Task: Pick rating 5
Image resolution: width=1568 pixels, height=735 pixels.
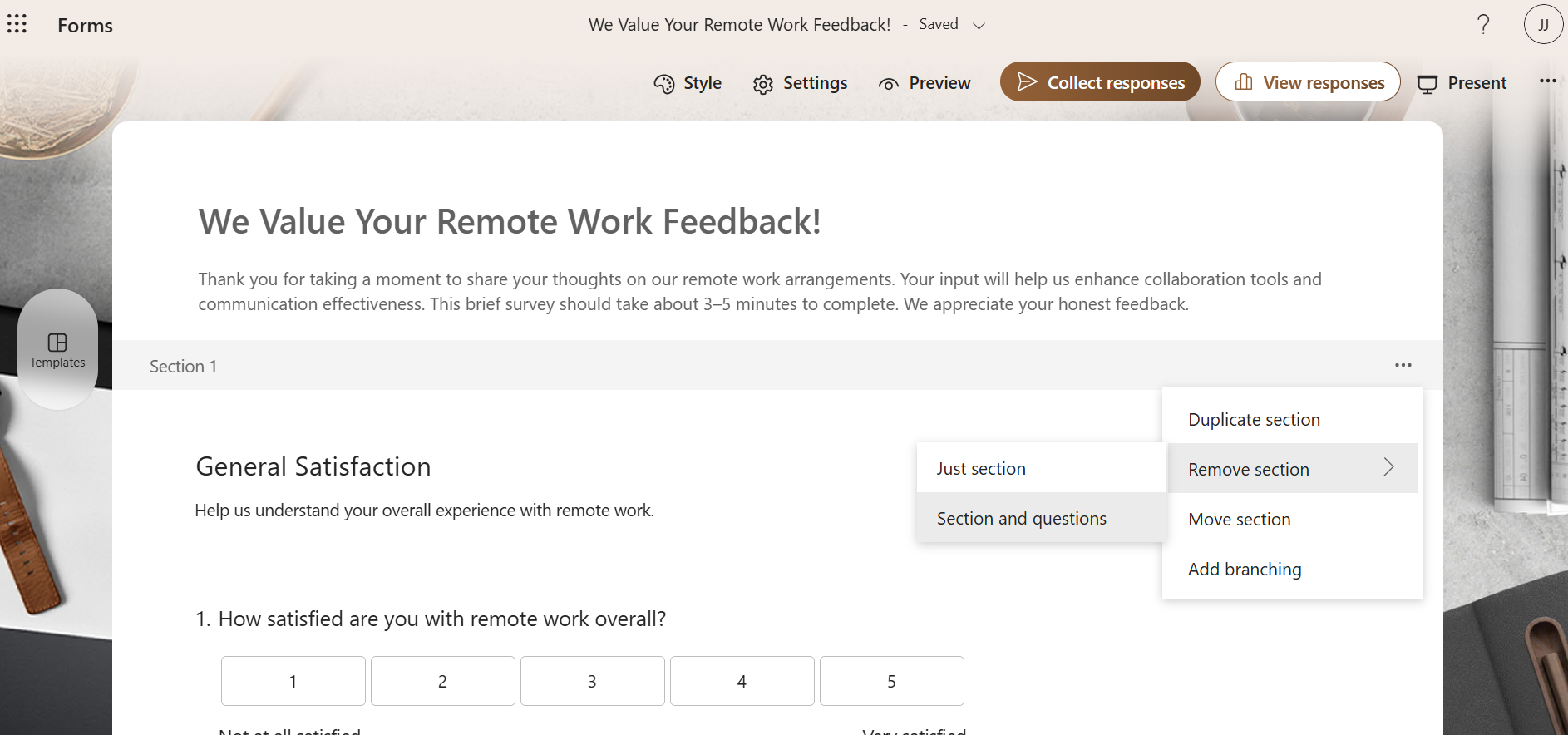Action: click(x=891, y=681)
